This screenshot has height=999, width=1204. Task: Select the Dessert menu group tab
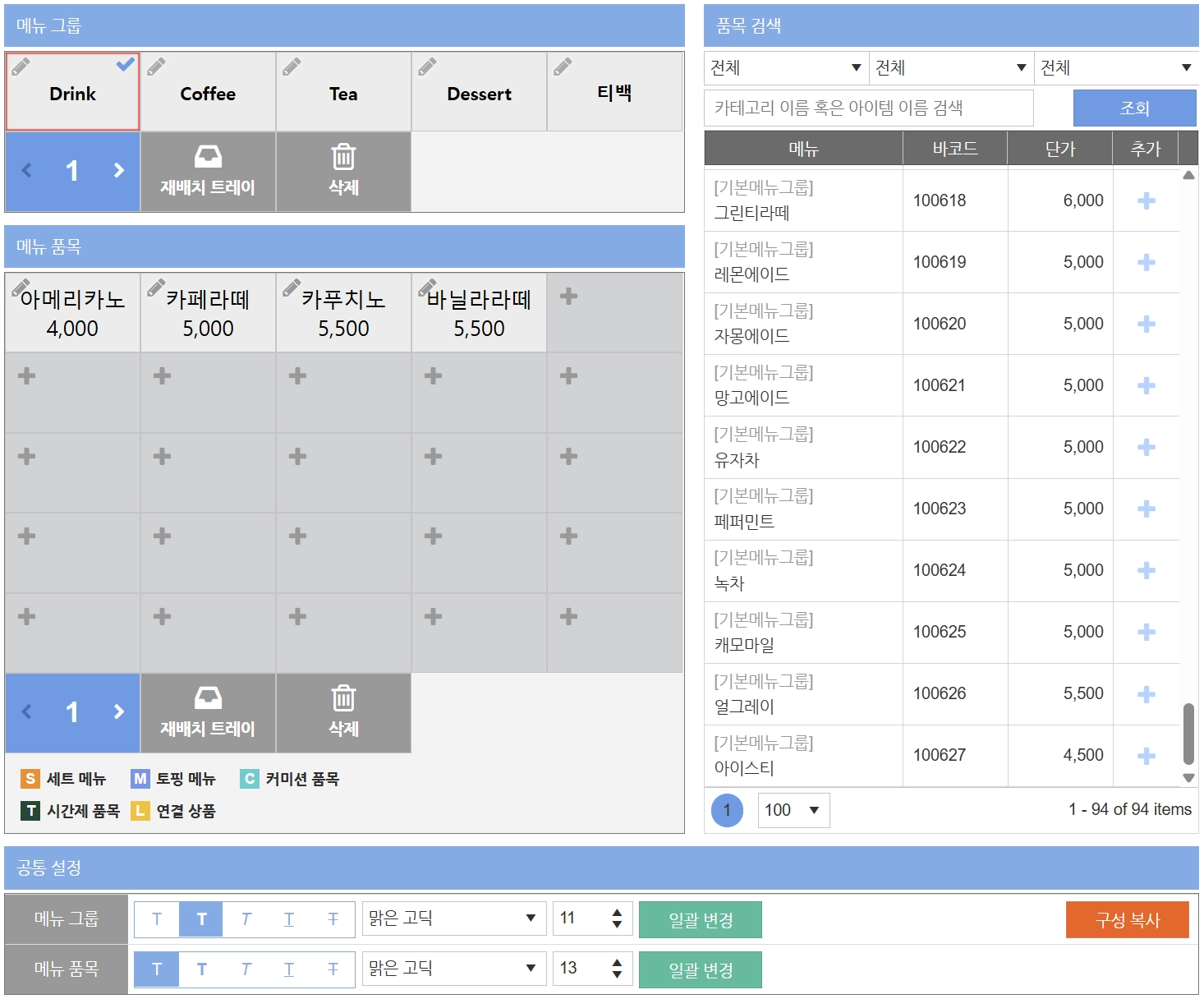point(479,92)
